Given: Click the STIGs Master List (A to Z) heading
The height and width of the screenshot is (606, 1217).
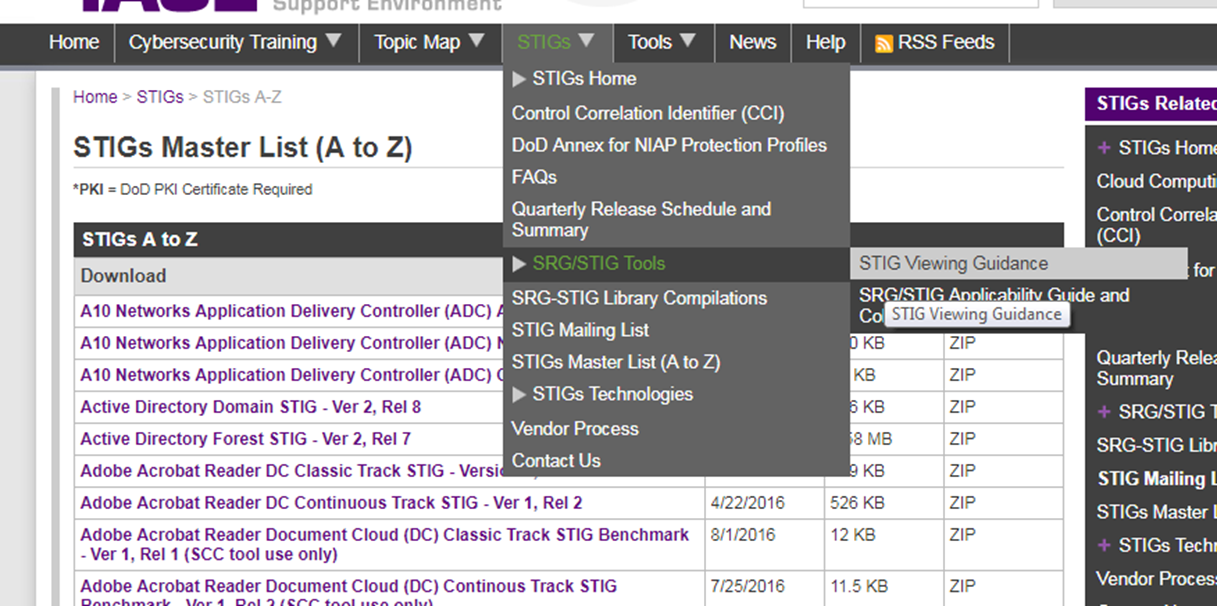Looking at the screenshot, I should 243,148.
